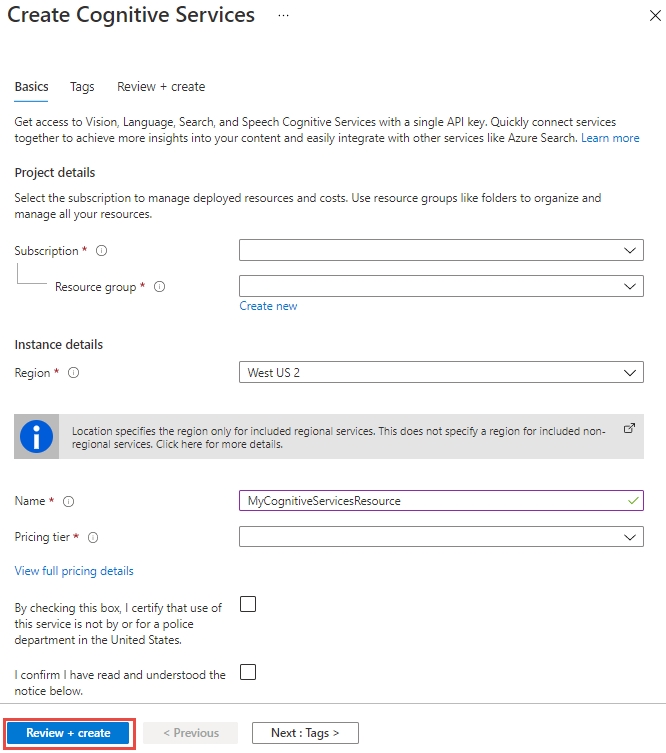
Task: Close the Create Cognitive Services pane
Action: pos(651,15)
